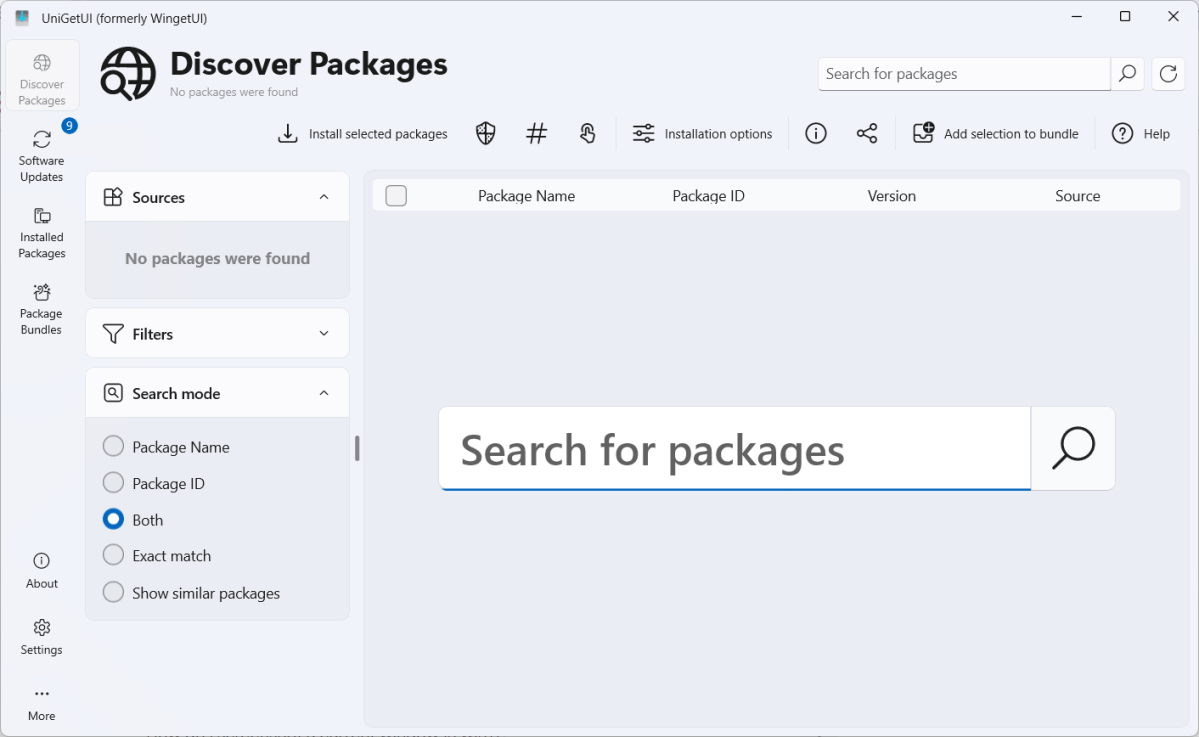1199x737 pixels.
Task: Click the package details info icon
Action: pyautogui.click(x=816, y=134)
